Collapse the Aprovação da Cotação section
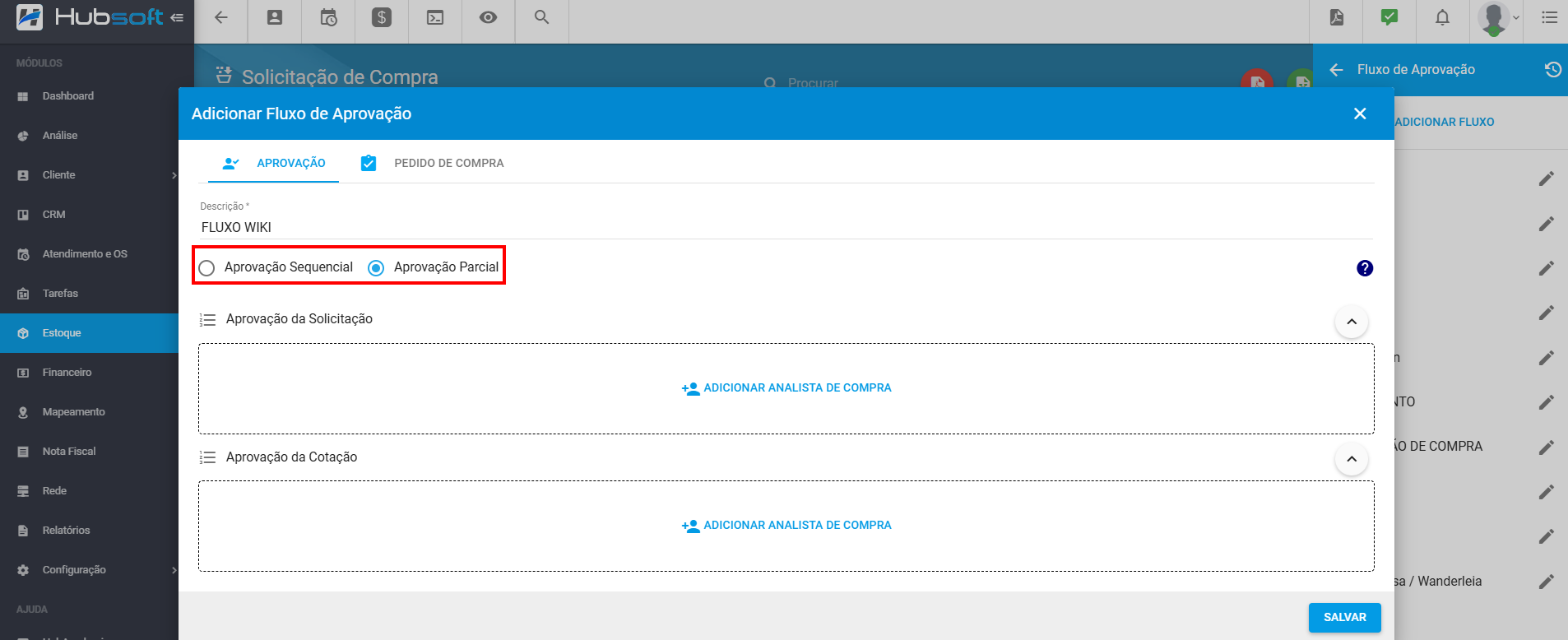This screenshot has width=1568, height=640. (1352, 459)
